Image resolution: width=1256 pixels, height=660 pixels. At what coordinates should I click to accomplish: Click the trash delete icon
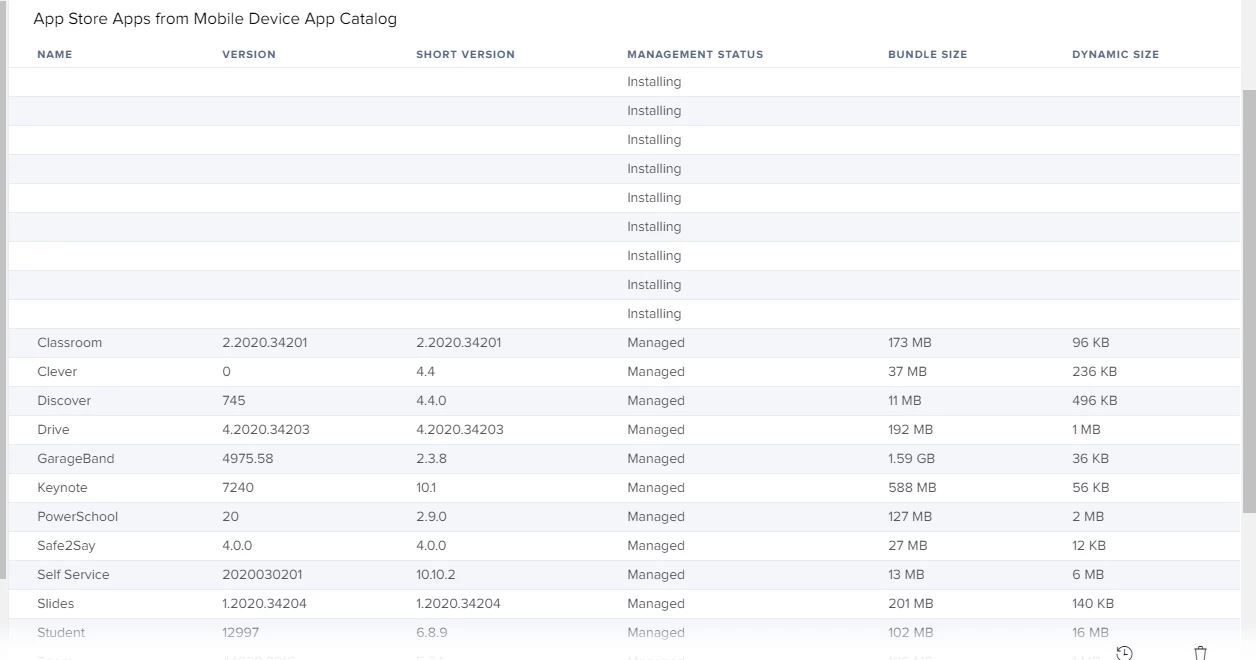click(1201, 653)
